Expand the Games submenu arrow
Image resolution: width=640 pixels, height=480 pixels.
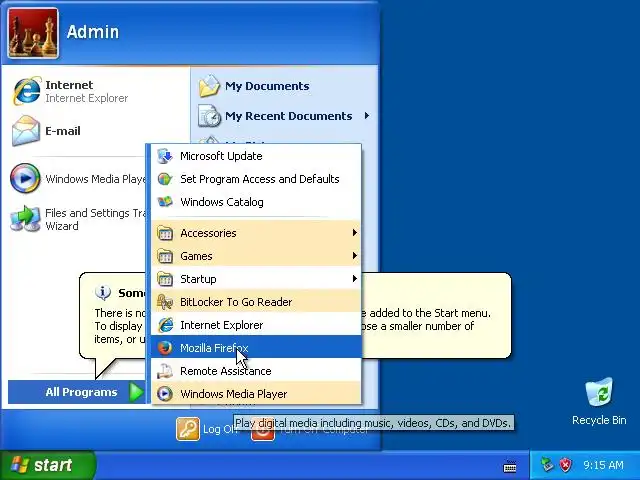click(x=354, y=256)
